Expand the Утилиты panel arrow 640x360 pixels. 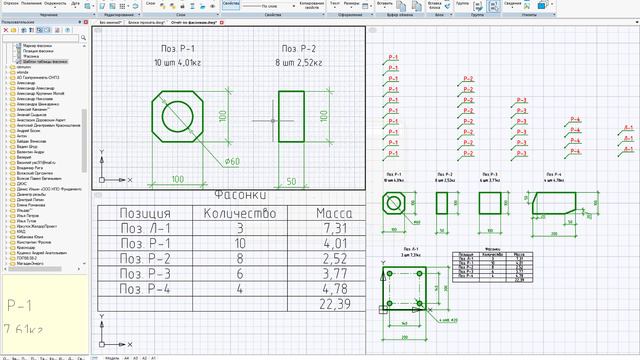(554, 15)
